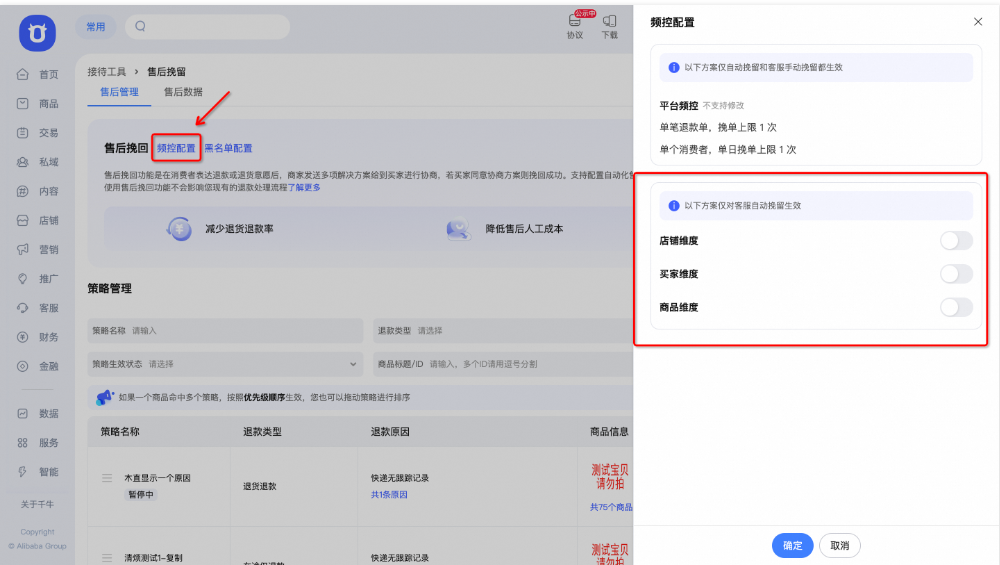Open 交易 trade icon in sidebar
This screenshot has height=565, width=1000.
tap(23, 133)
